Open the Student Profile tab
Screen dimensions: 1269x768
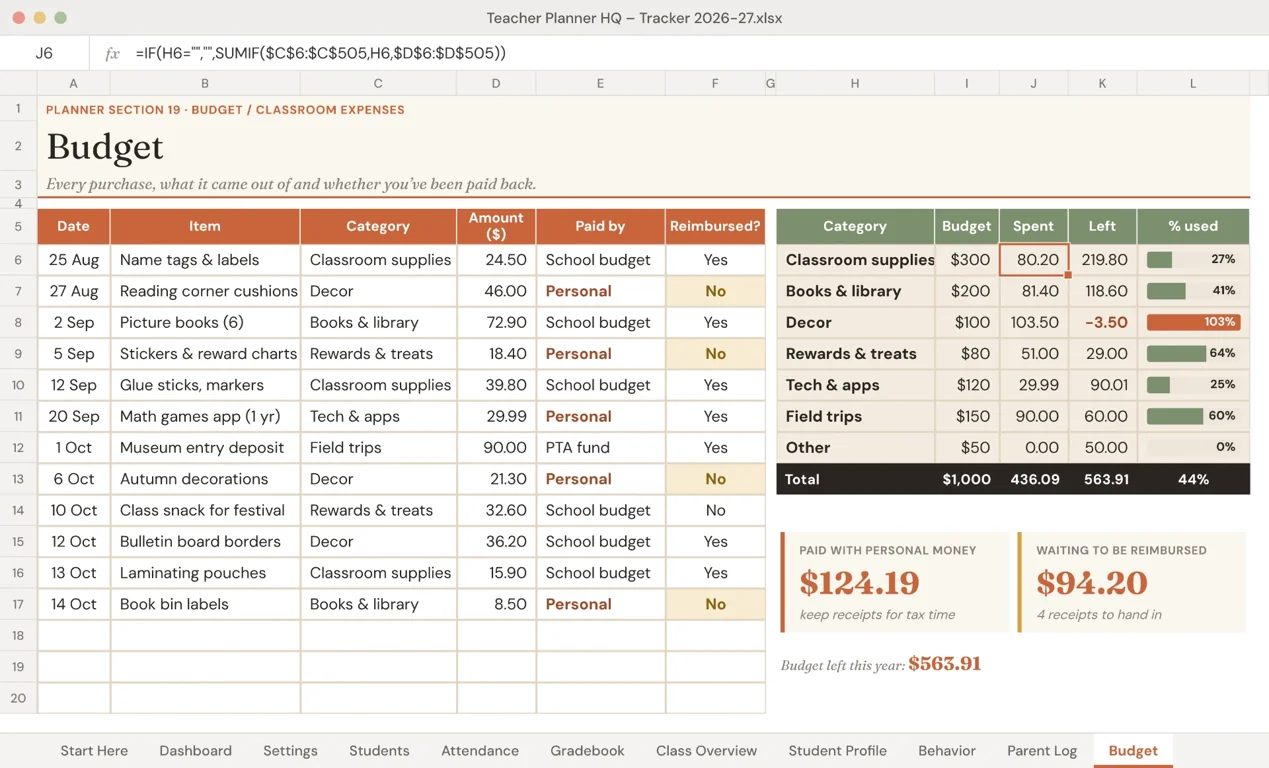(837, 751)
